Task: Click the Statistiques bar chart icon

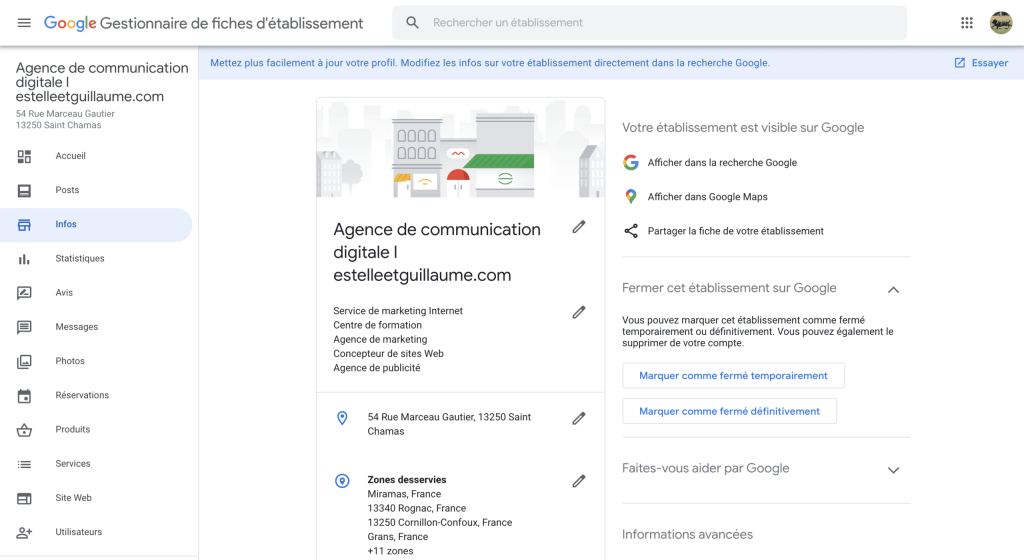Action: [x=24, y=259]
